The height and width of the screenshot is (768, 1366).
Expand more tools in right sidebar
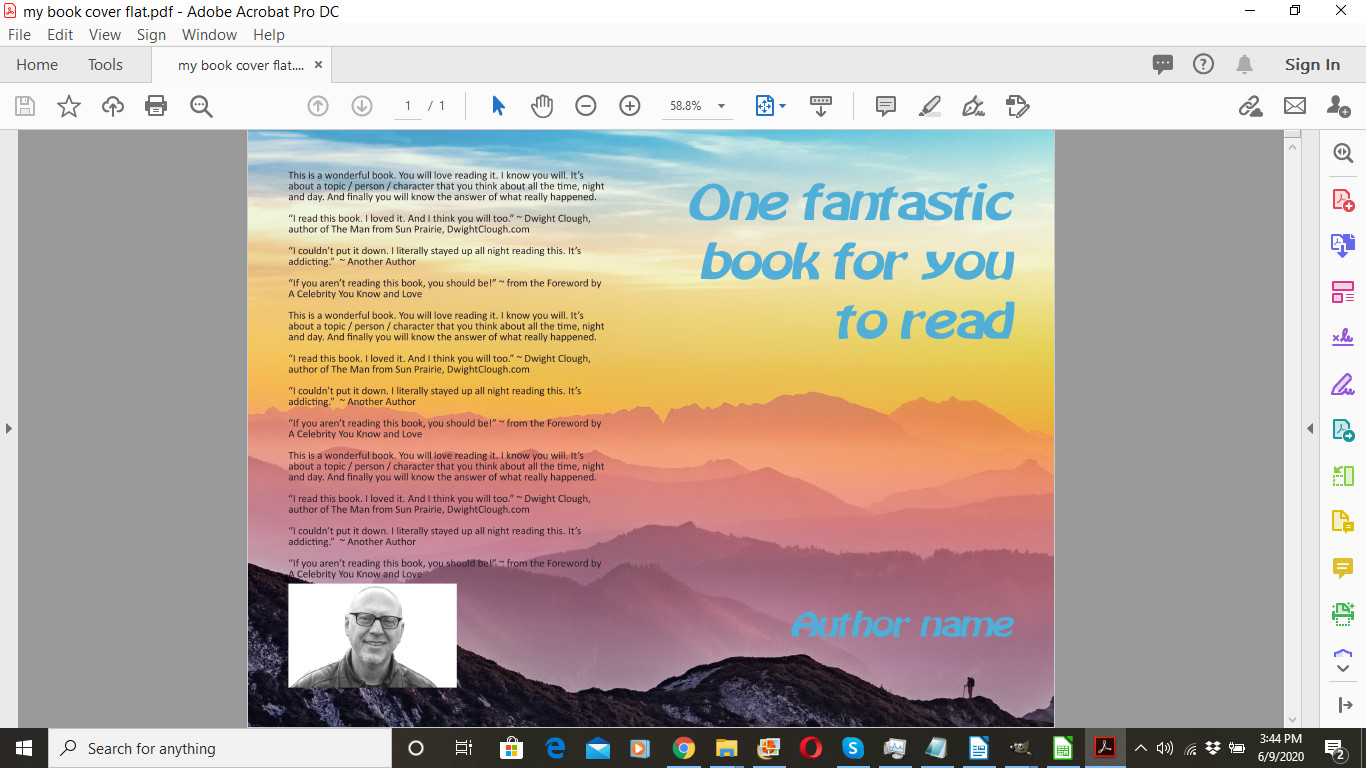(x=1342, y=662)
